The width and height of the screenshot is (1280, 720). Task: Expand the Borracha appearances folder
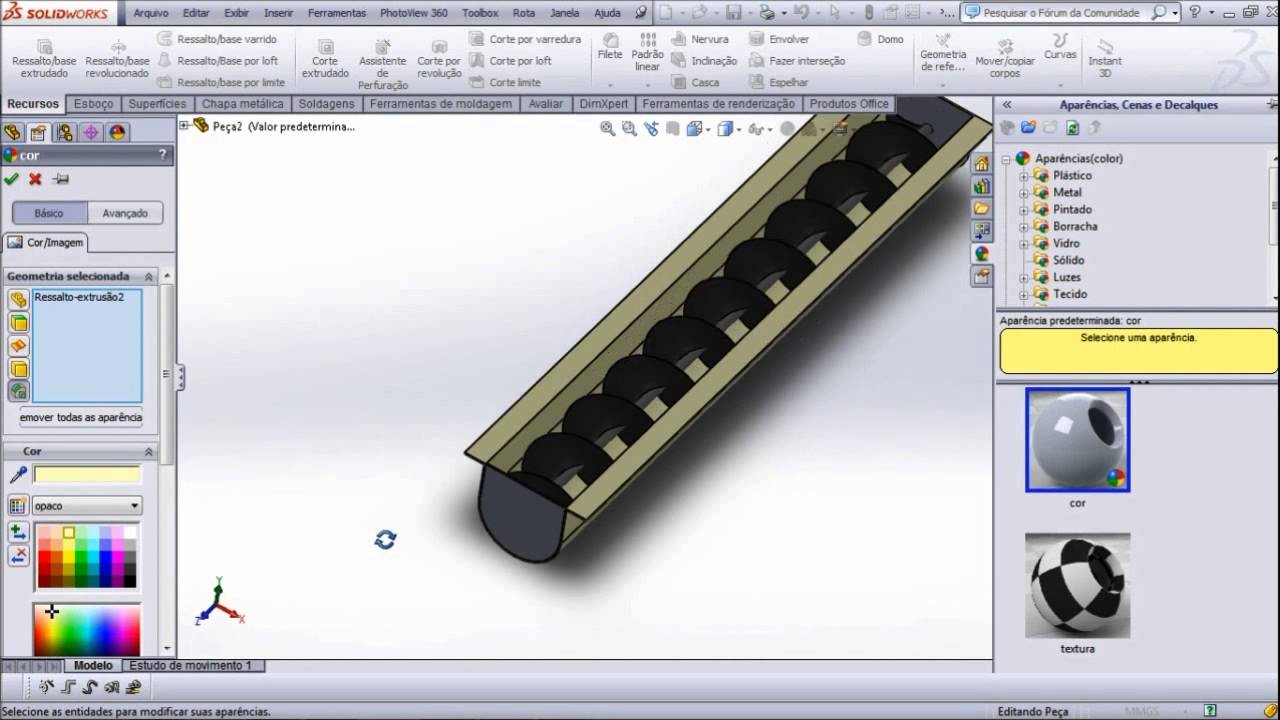coord(1023,227)
